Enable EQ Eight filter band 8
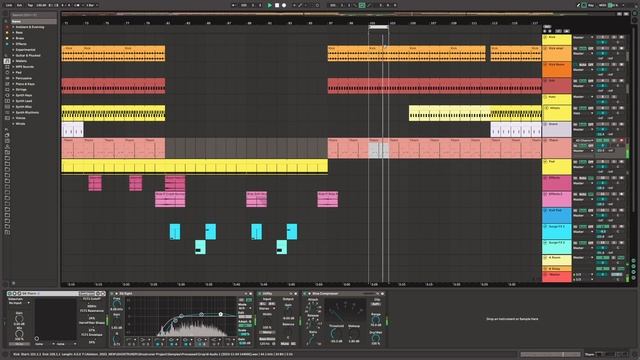This screenshot has height=360, width=640. coord(229,344)
